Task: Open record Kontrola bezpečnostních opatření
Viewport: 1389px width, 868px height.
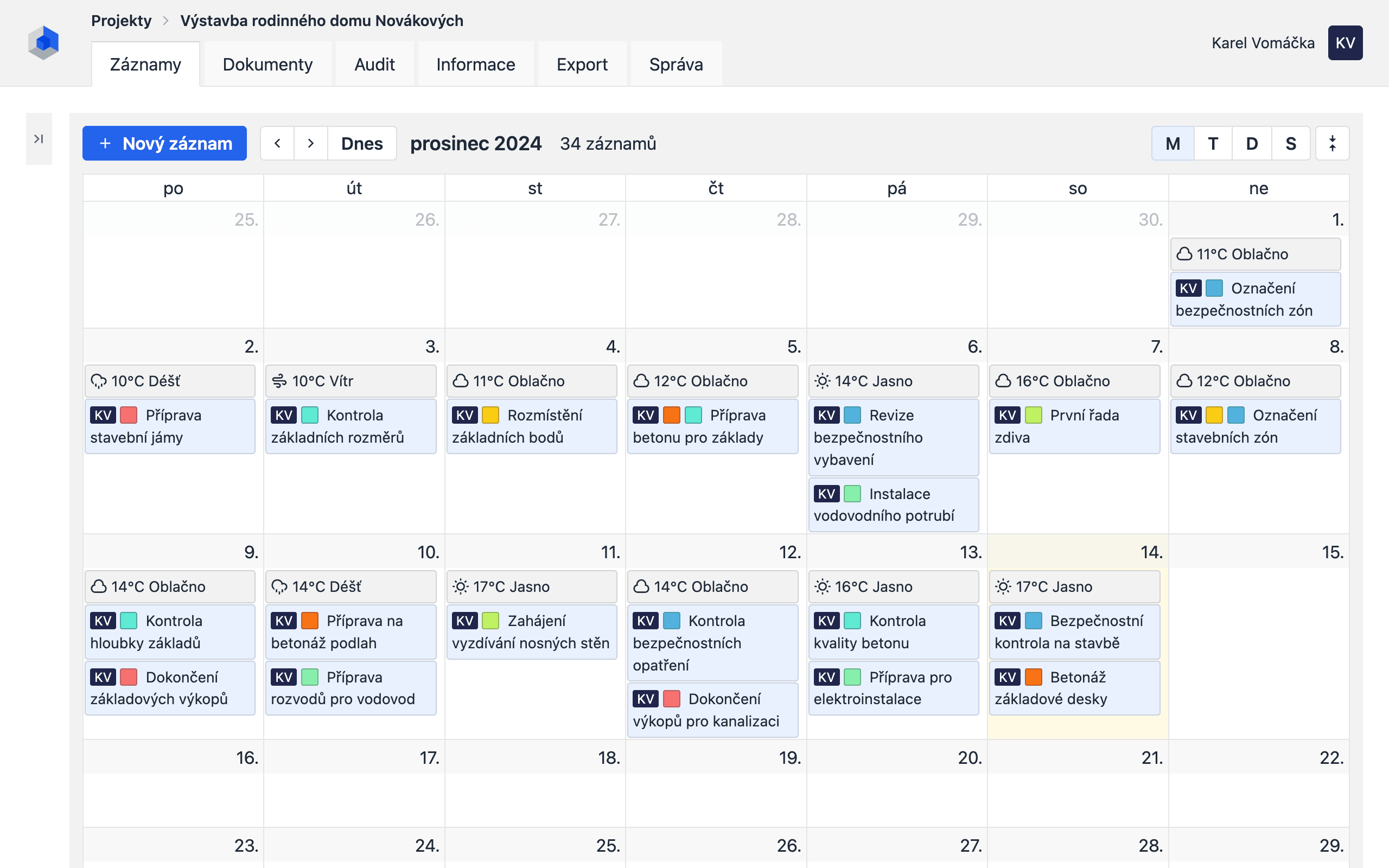Action: tap(712, 642)
